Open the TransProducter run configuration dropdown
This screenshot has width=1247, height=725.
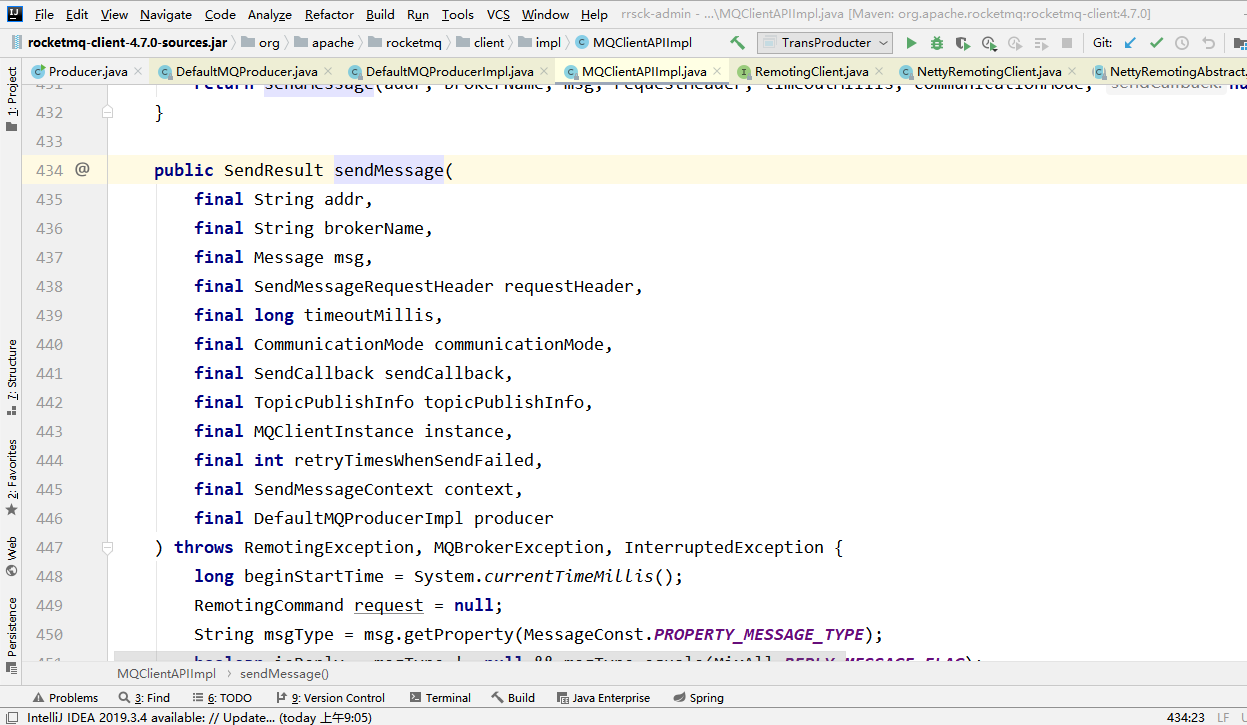pyautogui.click(x=825, y=43)
